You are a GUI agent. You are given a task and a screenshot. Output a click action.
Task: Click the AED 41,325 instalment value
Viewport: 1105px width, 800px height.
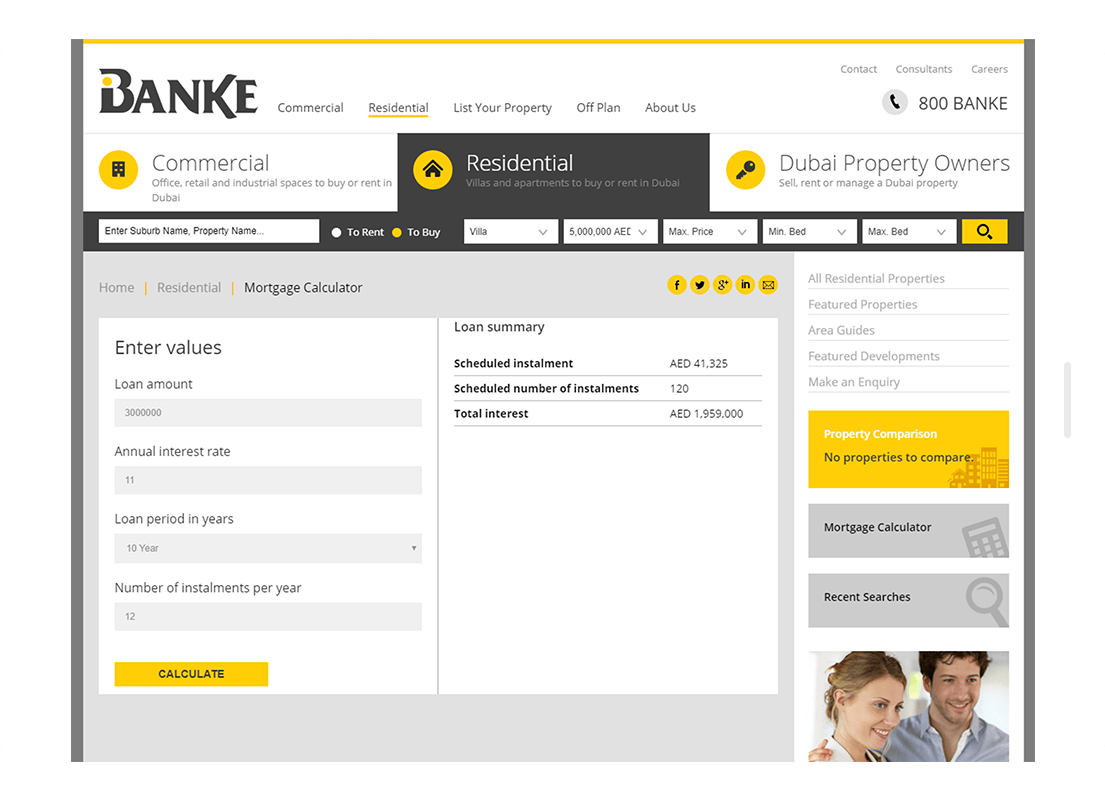pos(698,364)
